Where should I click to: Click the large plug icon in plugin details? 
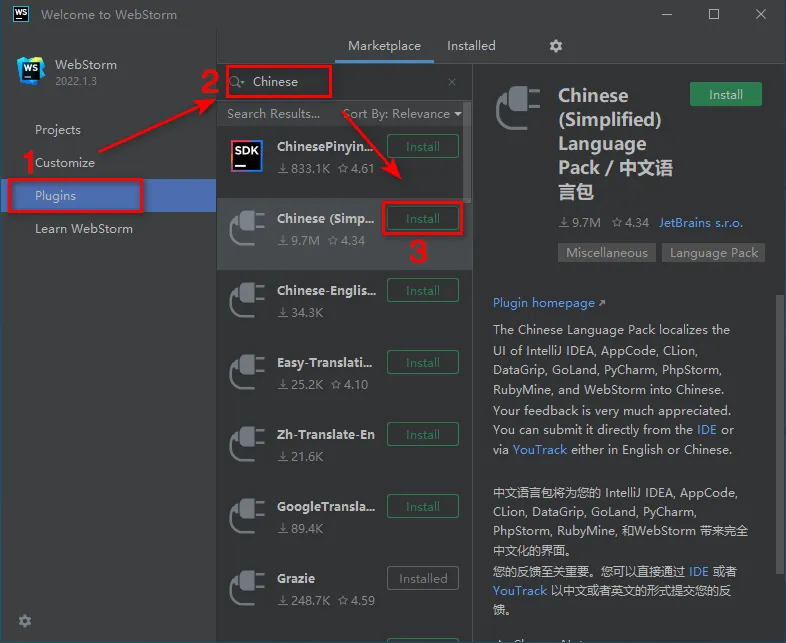[518, 108]
